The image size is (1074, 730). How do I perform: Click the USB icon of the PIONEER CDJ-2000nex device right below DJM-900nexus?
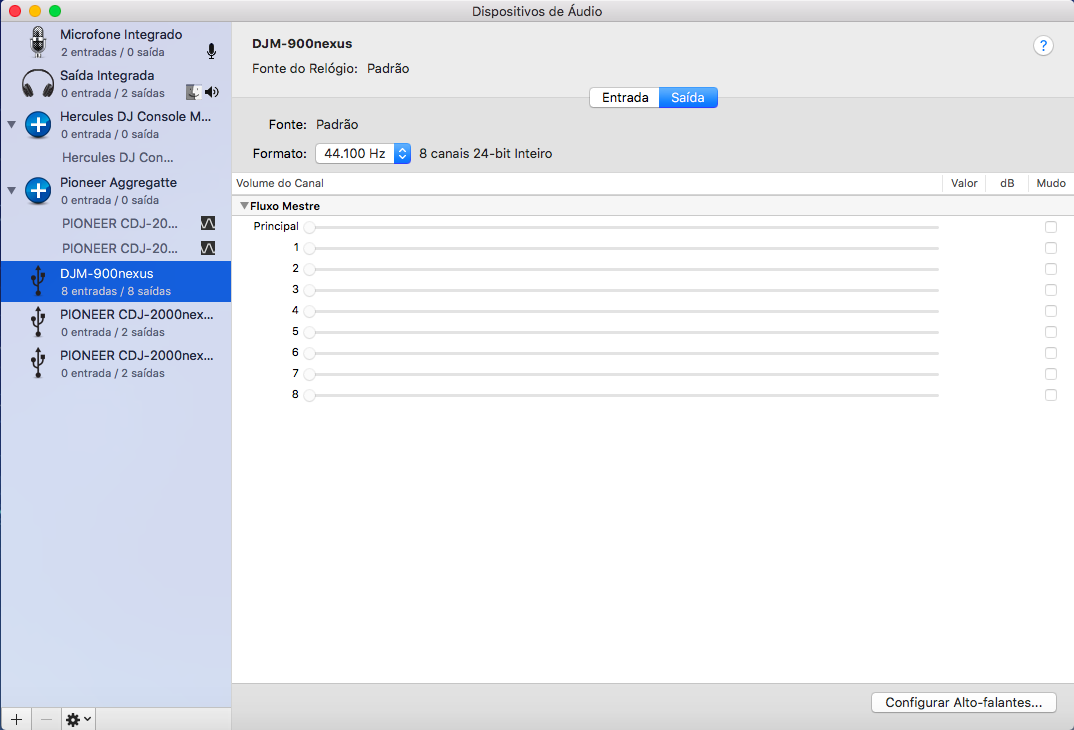pos(38,323)
